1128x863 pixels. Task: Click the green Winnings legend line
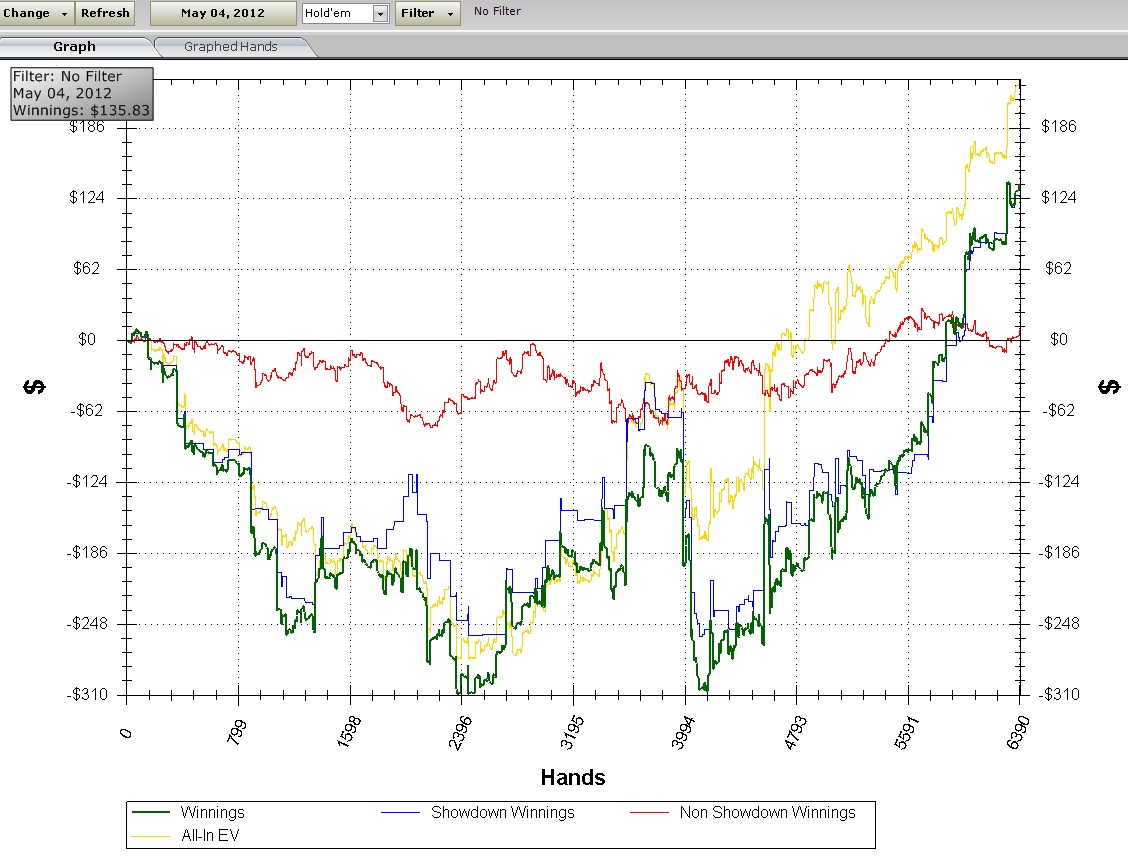click(152, 813)
